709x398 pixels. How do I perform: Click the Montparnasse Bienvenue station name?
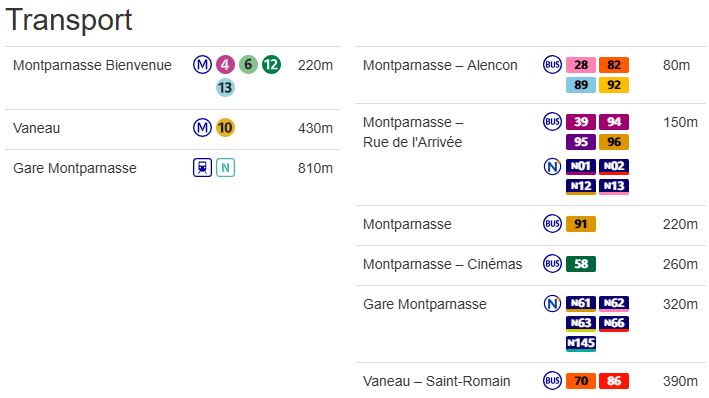pos(92,65)
